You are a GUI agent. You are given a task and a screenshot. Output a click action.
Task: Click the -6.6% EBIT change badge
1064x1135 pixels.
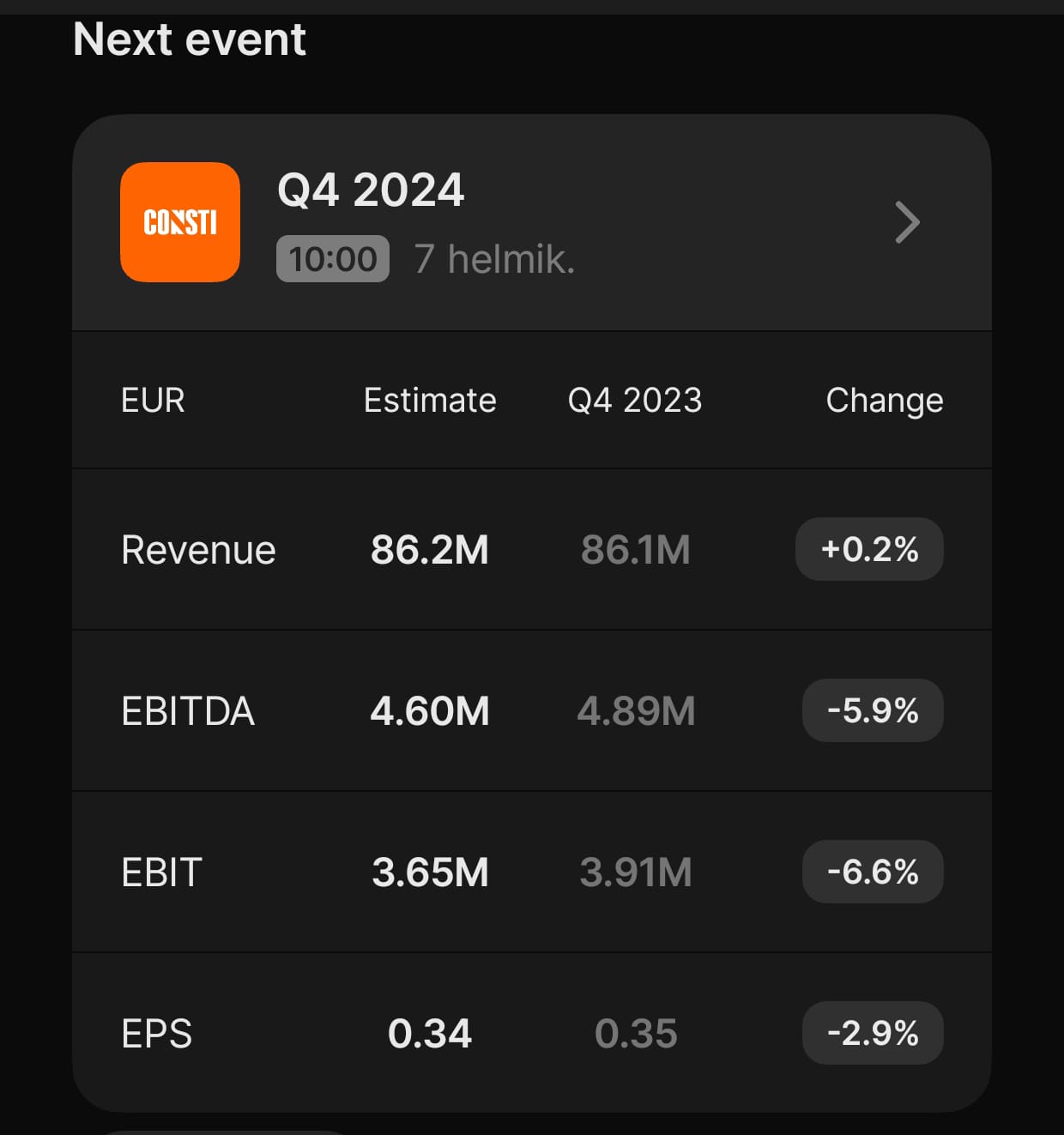(873, 872)
